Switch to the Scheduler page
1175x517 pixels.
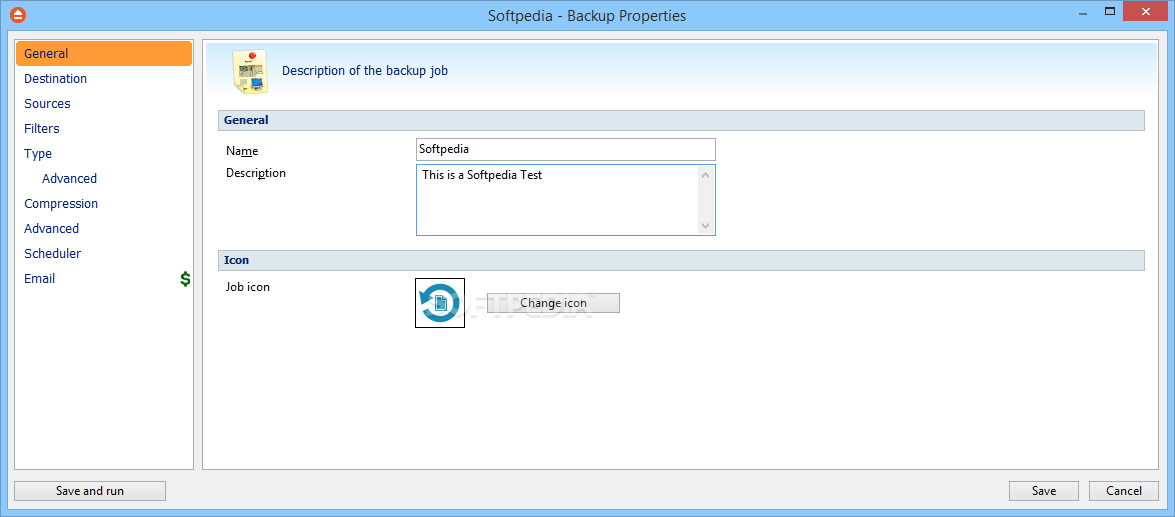coord(104,253)
